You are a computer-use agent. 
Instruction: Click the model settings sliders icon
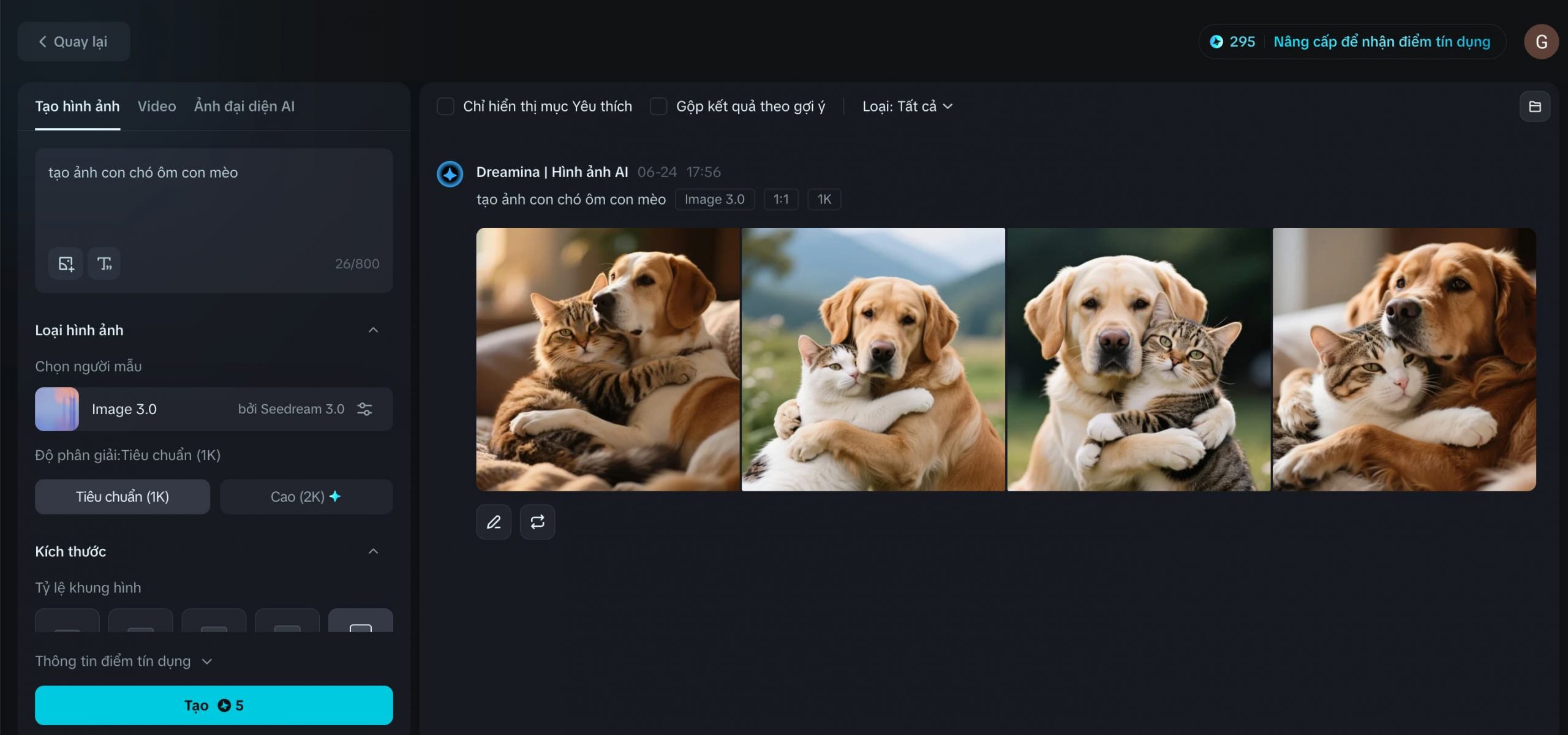click(364, 409)
